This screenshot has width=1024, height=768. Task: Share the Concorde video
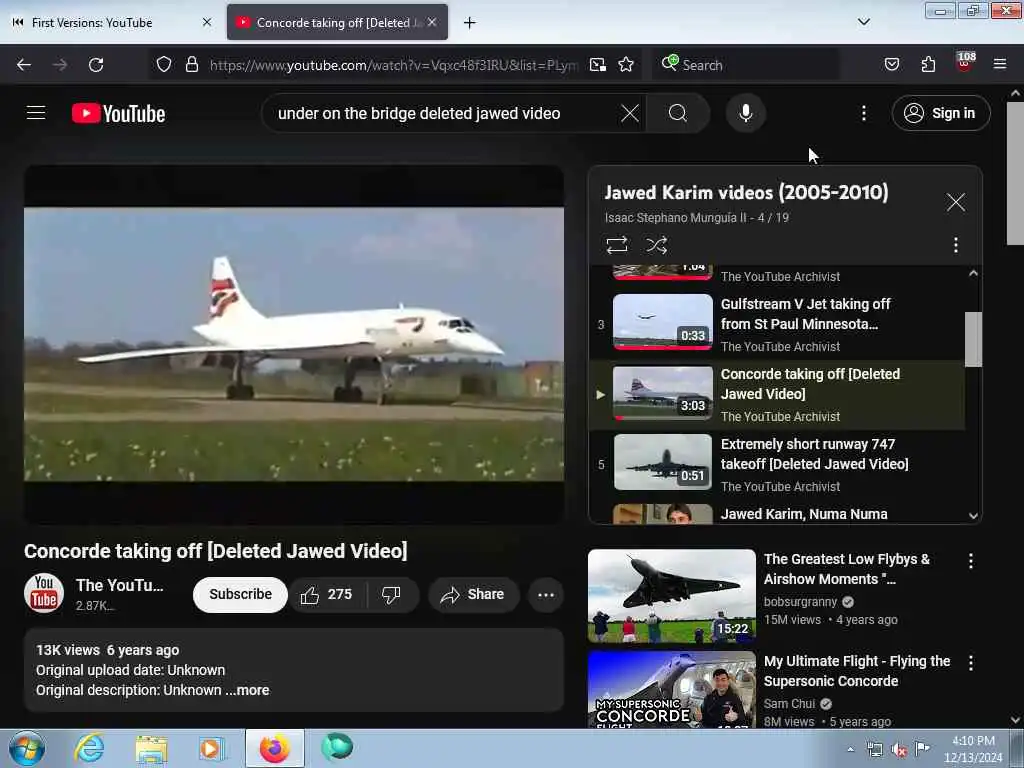(x=473, y=594)
